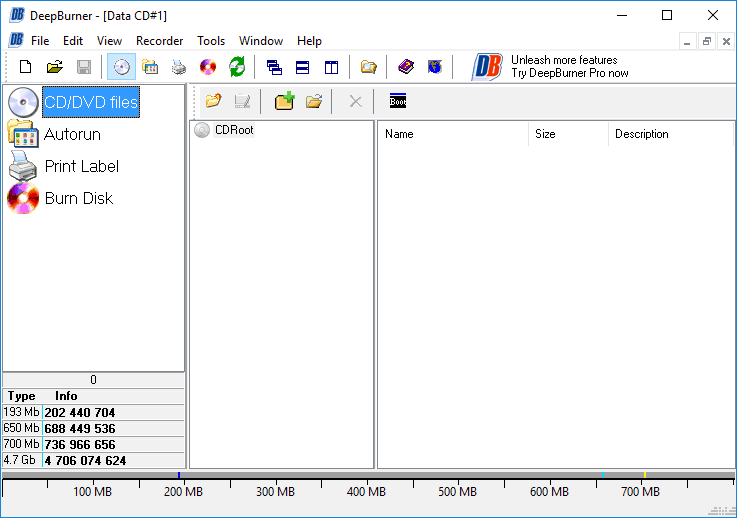Image resolution: width=737 pixels, height=518 pixels.
Task: Click the DeepBurner title bar app icon
Action: [17, 15]
